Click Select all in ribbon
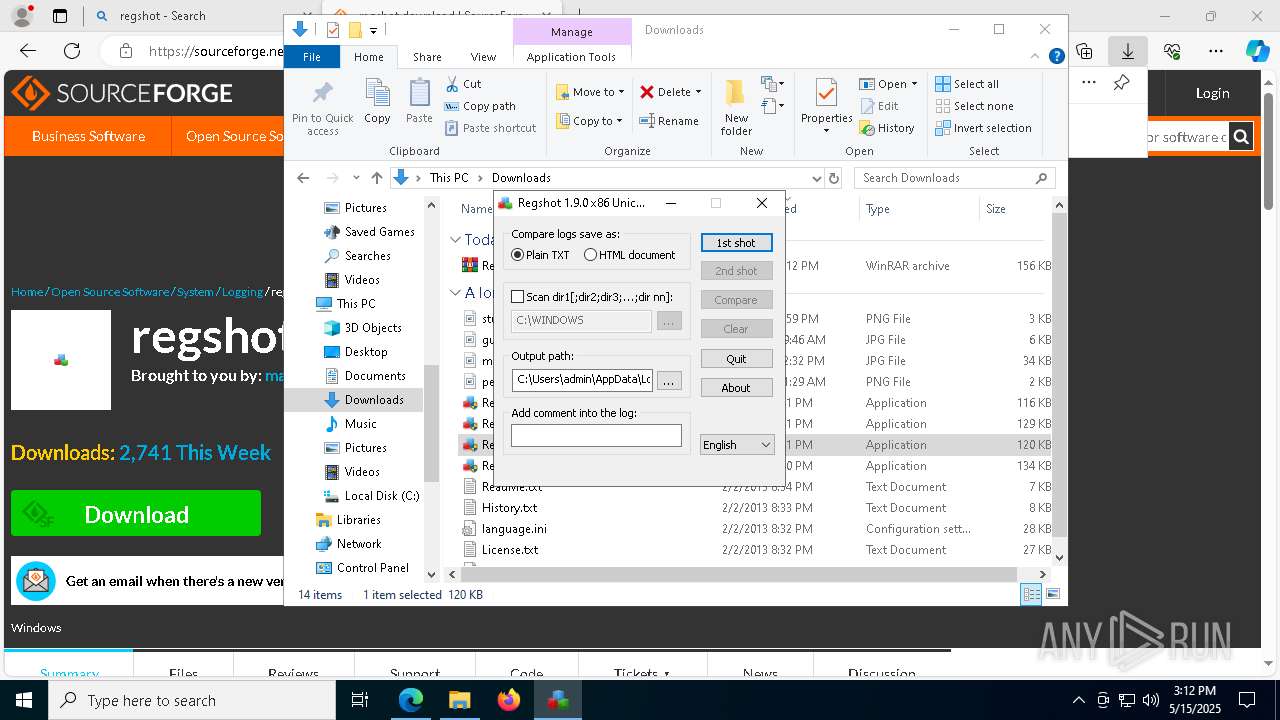The image size is (1280, 720). (967, 84)
